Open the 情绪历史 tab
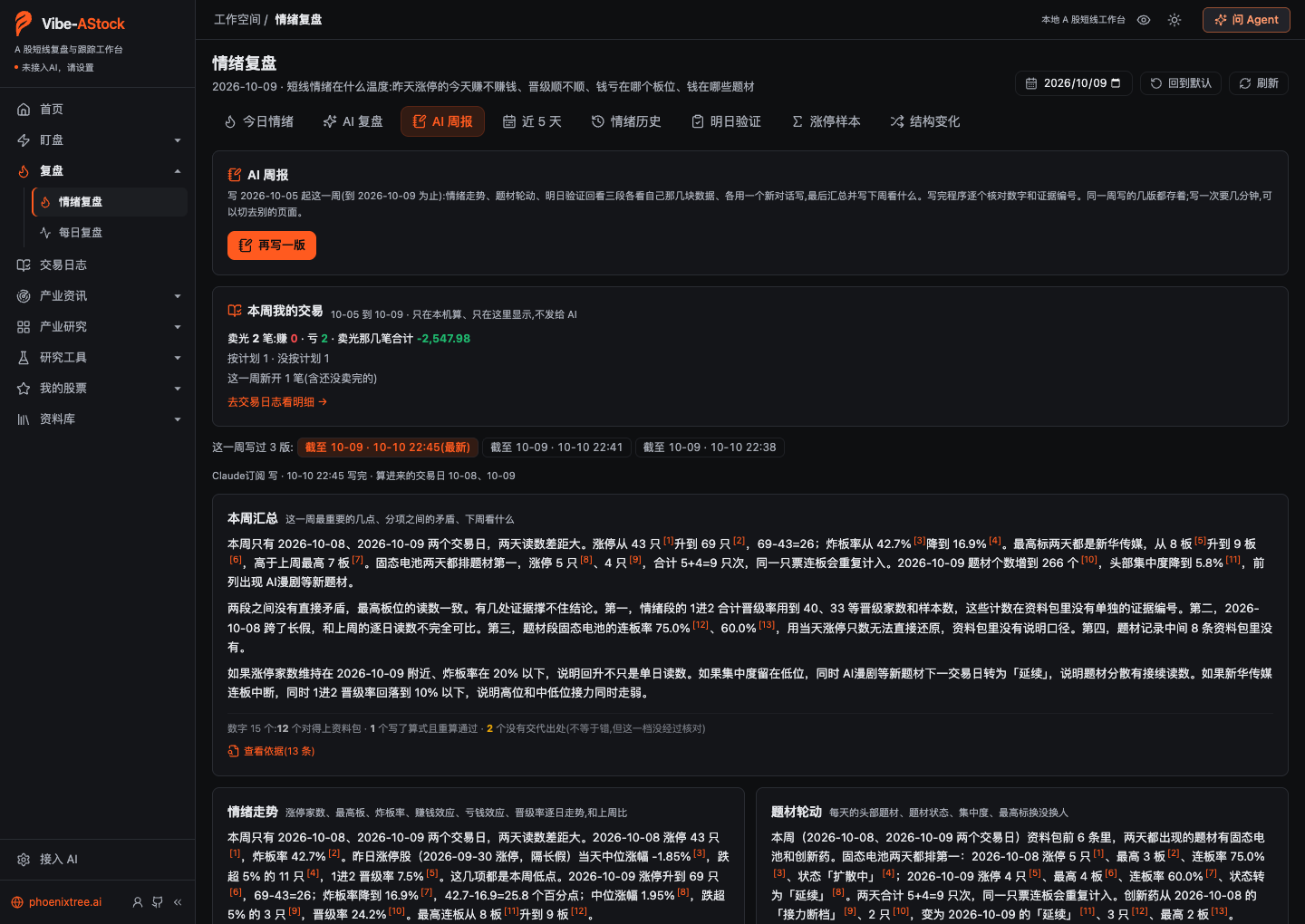This screenshot has width=1305, height=924. 626,121
